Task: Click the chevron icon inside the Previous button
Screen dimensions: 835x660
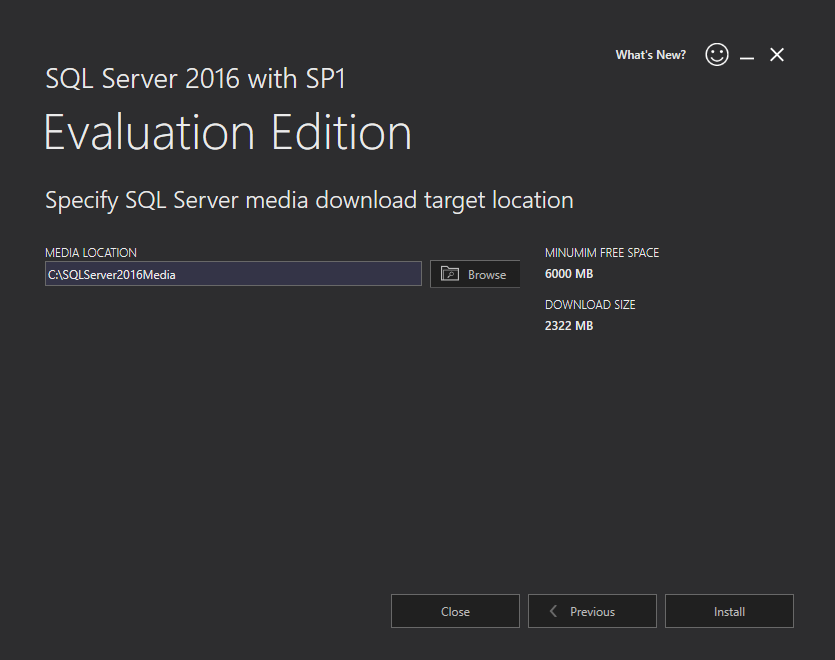Action: click(553, 611)
